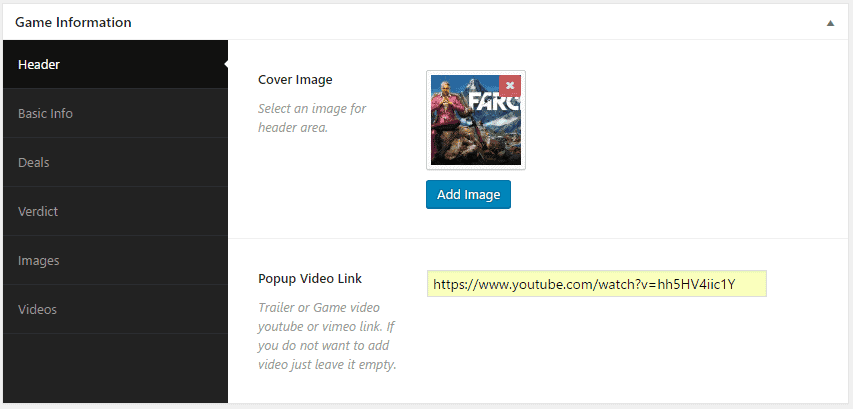Click the Cover Image field label
853x409 pixels.
pos(295,80)
